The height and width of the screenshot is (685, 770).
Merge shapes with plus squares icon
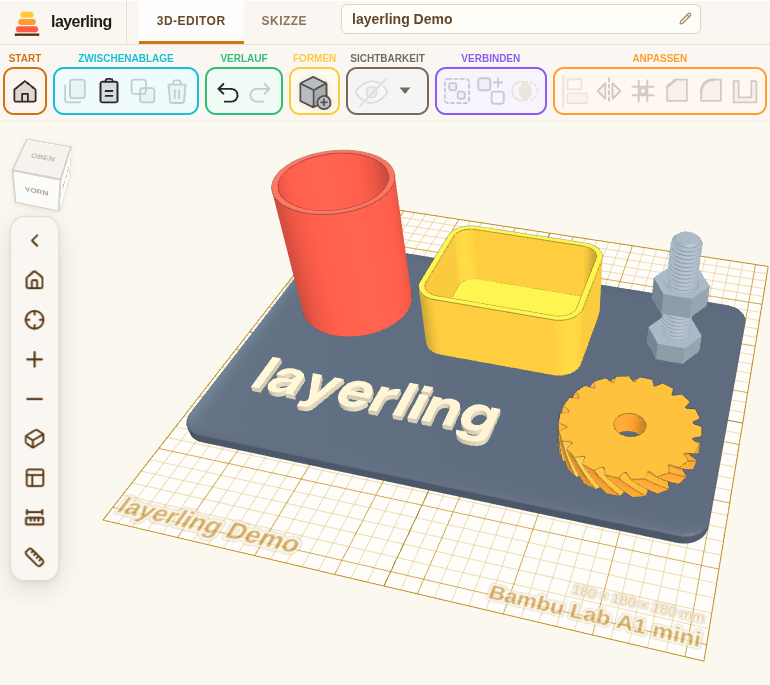491,91
